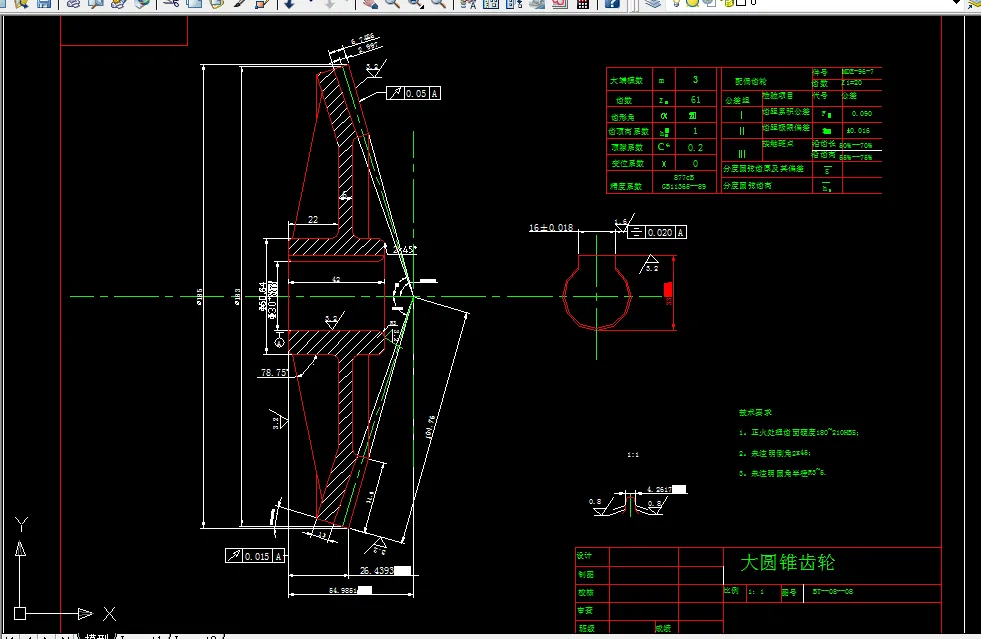Save the drawing with the floppy disk icon
Screen dimensions: 981x639
point(44,3)
